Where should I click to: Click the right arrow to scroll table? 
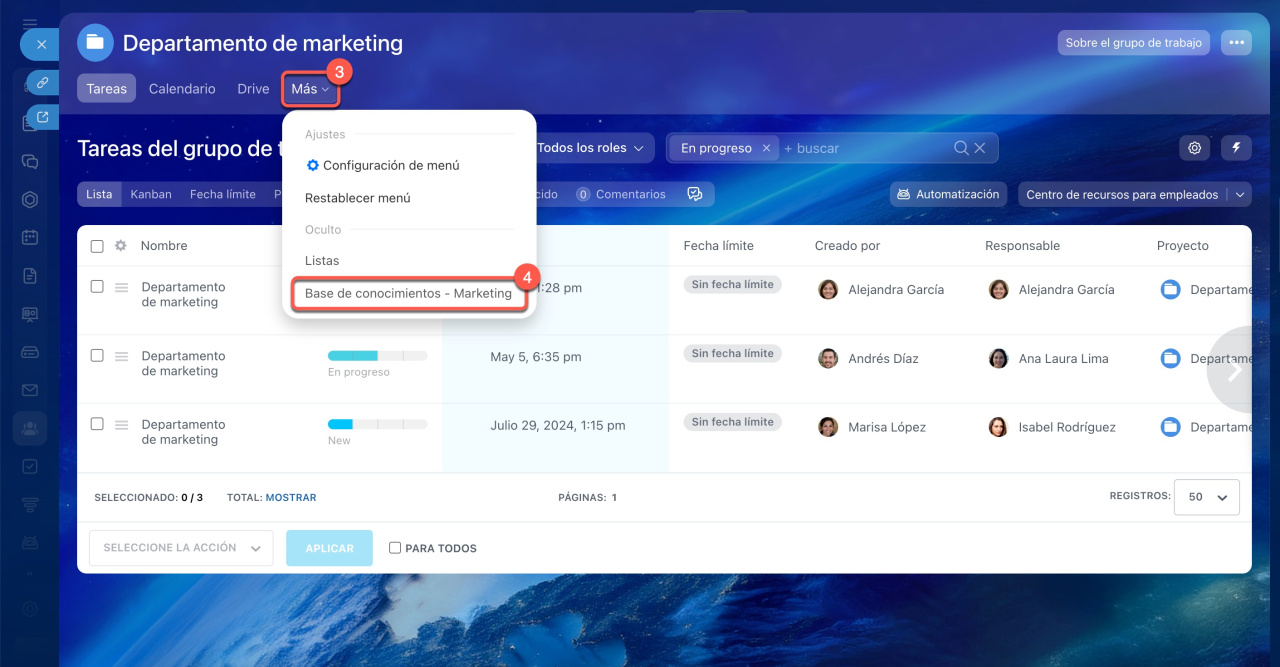(x=1234, y=370)
